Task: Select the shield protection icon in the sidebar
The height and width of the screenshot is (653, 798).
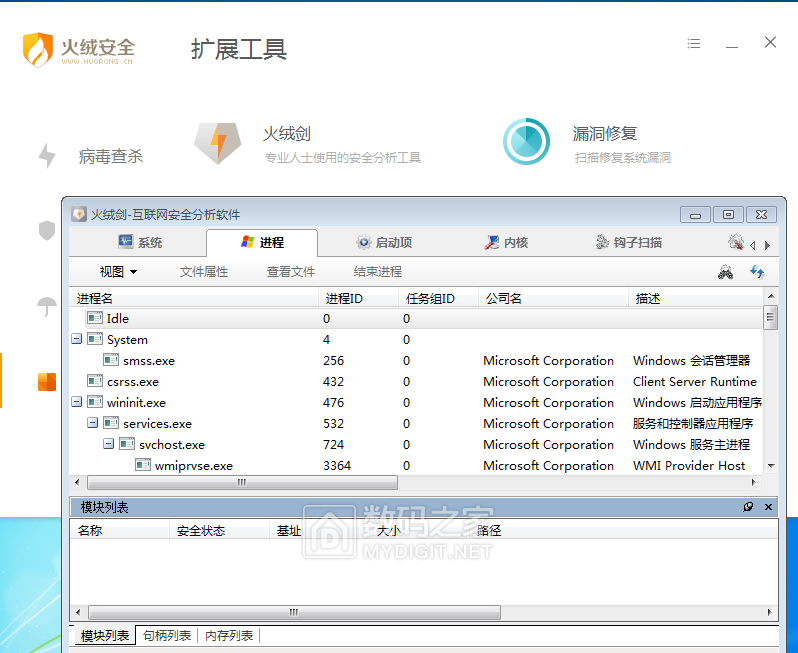Action: click(x=47, y=230)
